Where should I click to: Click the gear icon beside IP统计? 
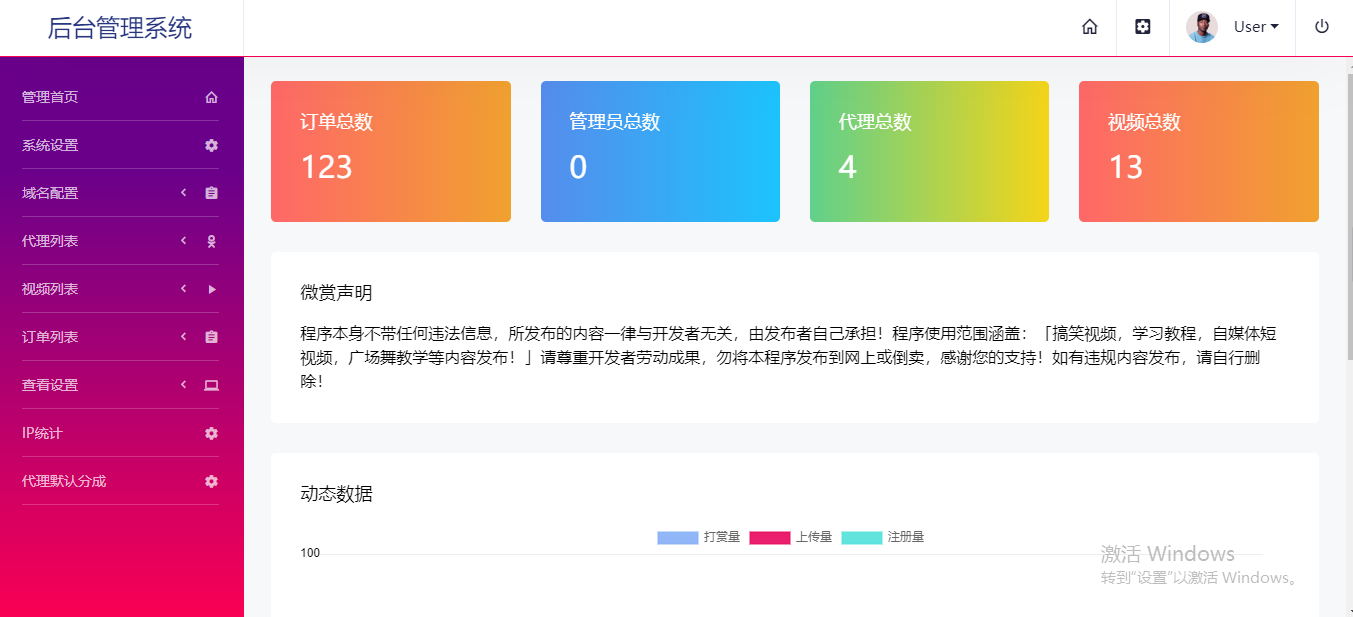(x=210, y=433)
